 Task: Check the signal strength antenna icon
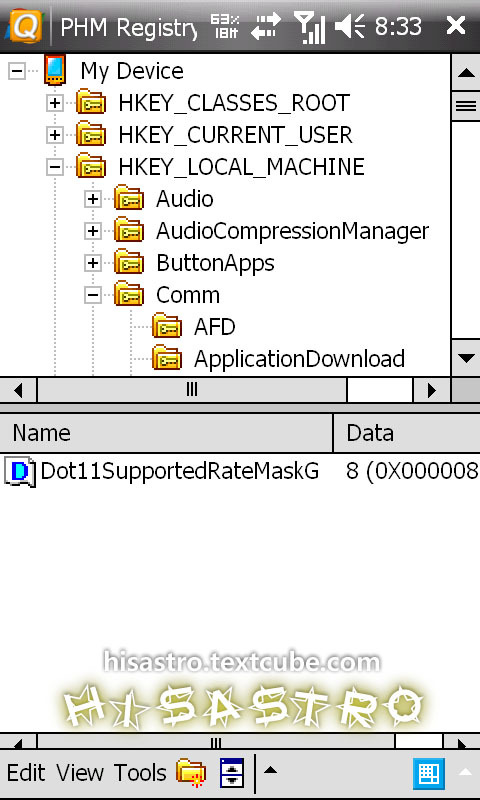coord(309,28)
